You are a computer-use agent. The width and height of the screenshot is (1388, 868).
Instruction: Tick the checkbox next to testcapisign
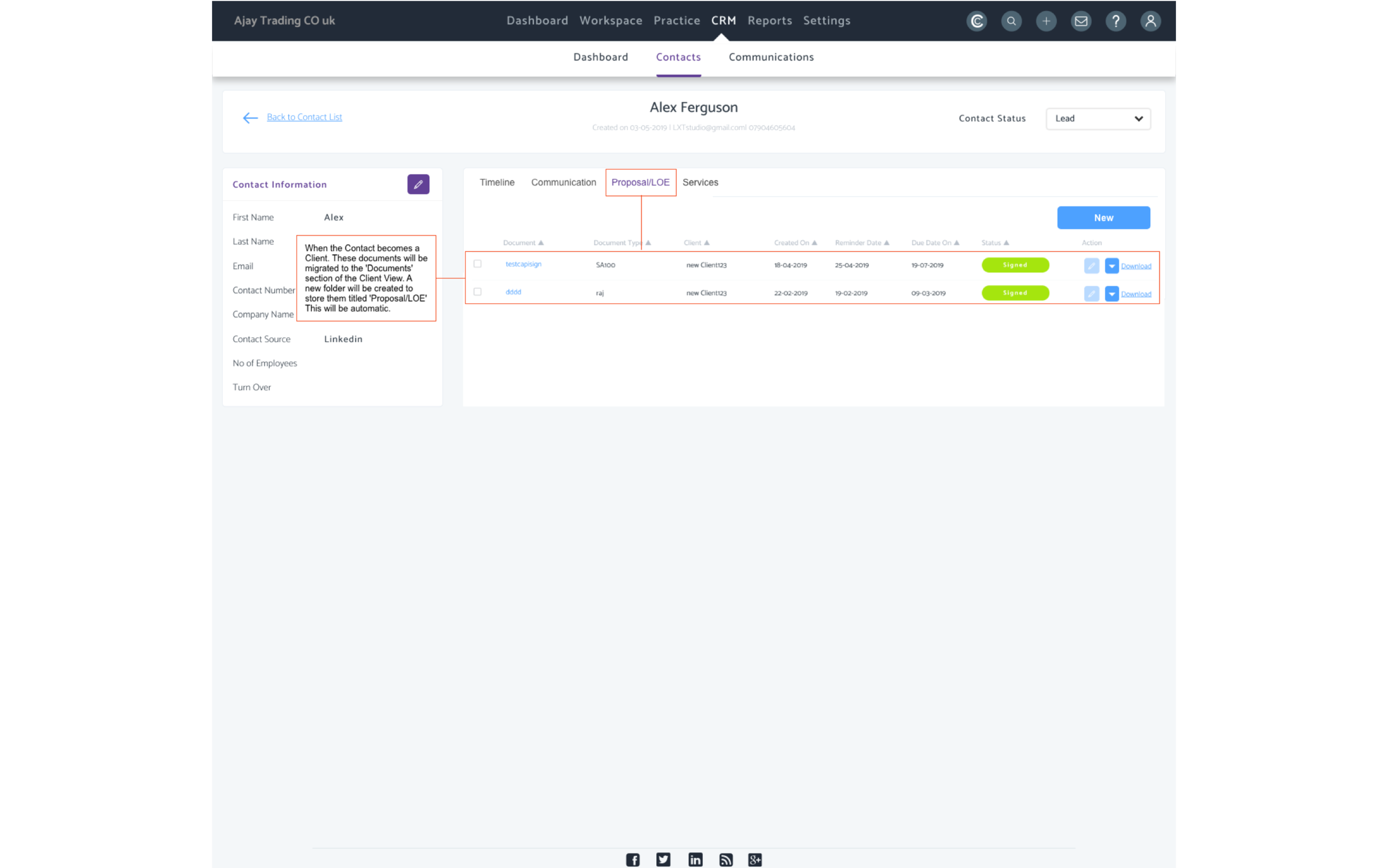[x=478, y=264]
